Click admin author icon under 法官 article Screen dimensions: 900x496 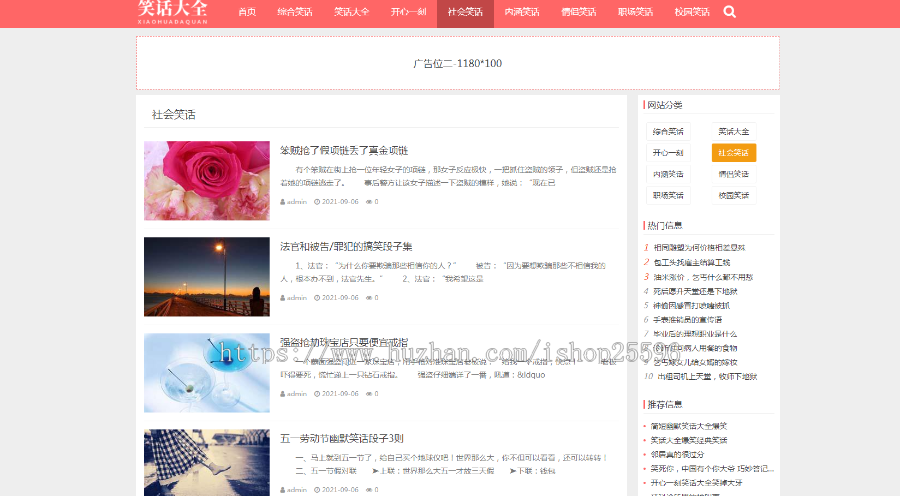point(283,298)
